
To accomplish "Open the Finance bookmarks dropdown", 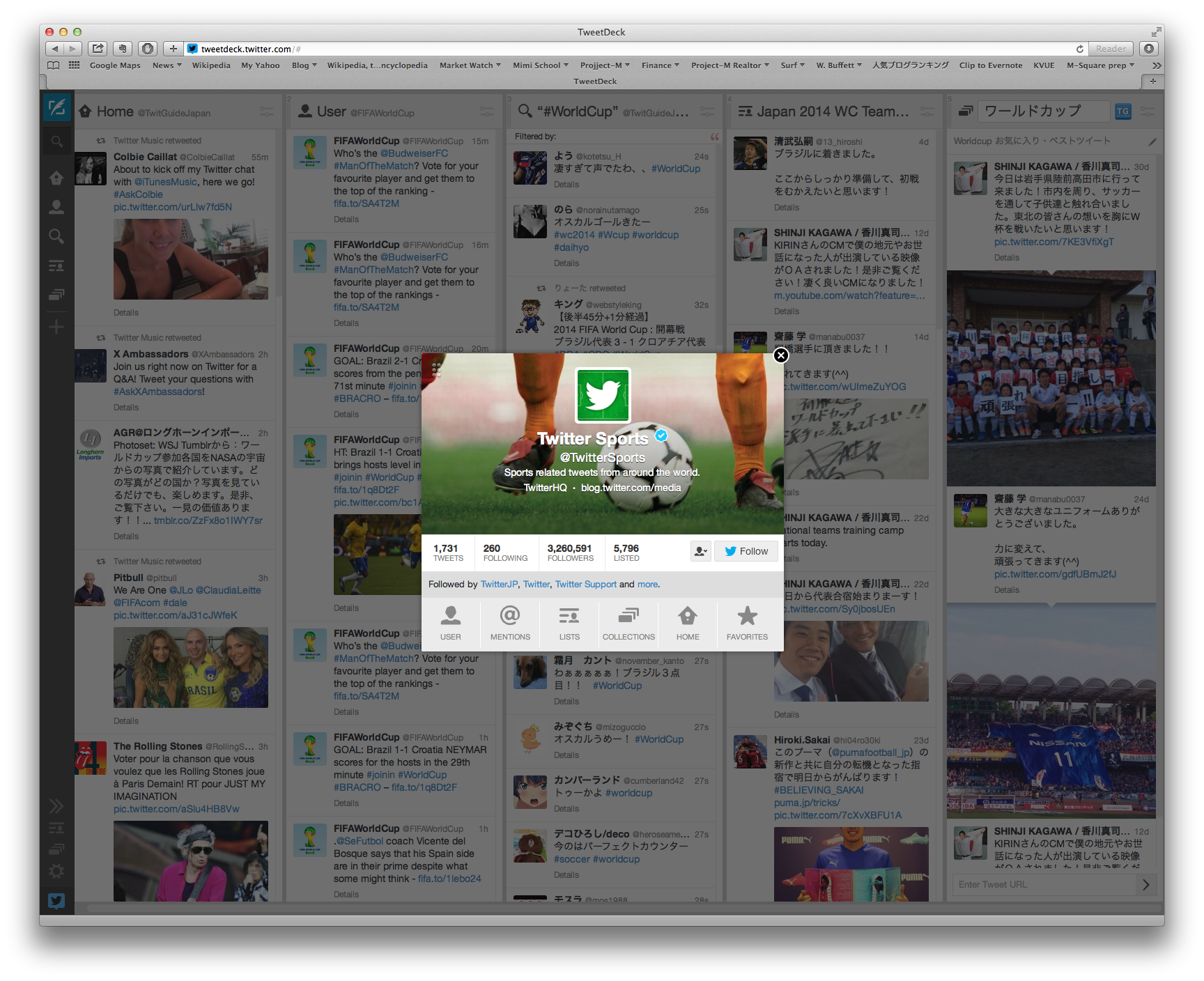I will tap(661, 65).
